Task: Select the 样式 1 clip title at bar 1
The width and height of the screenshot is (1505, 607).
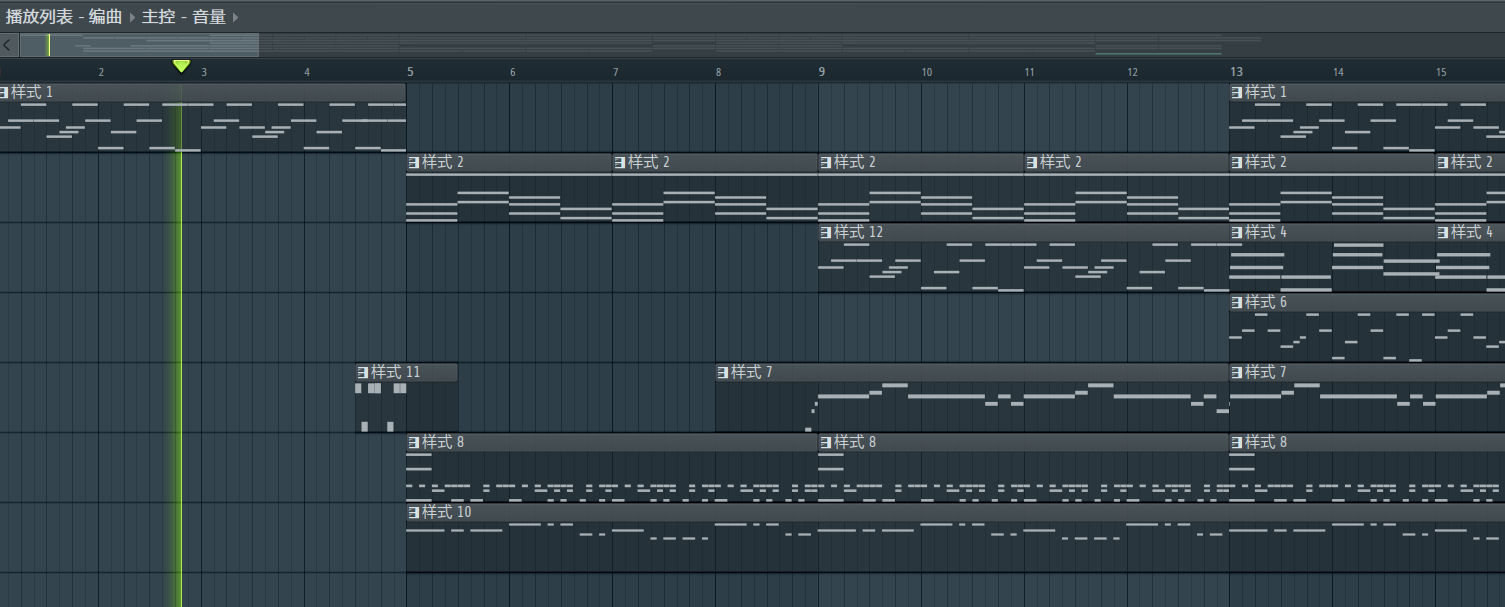Action: click(32, 92)
